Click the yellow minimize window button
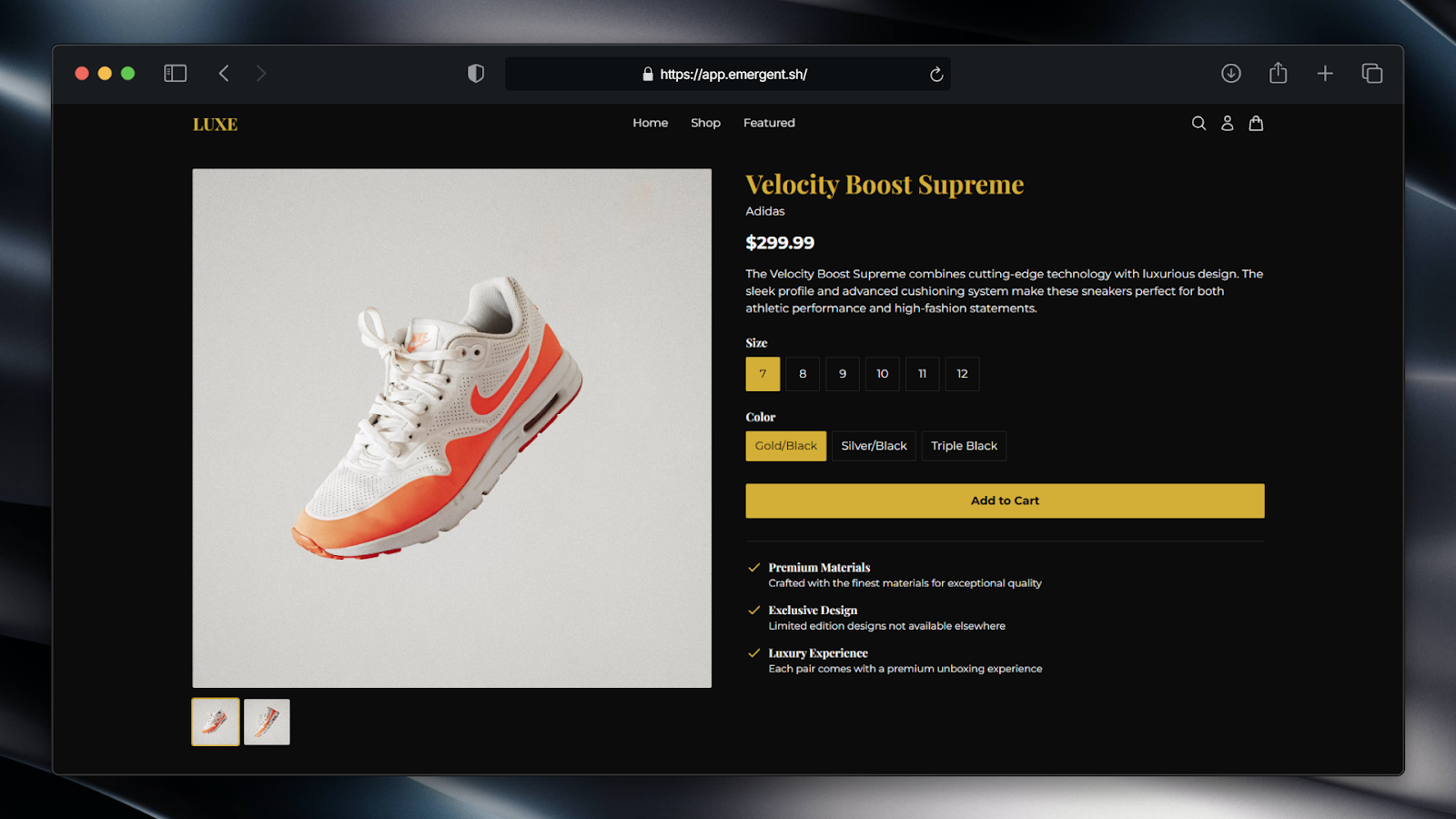The image size is (1456, 819). point(105,74)
